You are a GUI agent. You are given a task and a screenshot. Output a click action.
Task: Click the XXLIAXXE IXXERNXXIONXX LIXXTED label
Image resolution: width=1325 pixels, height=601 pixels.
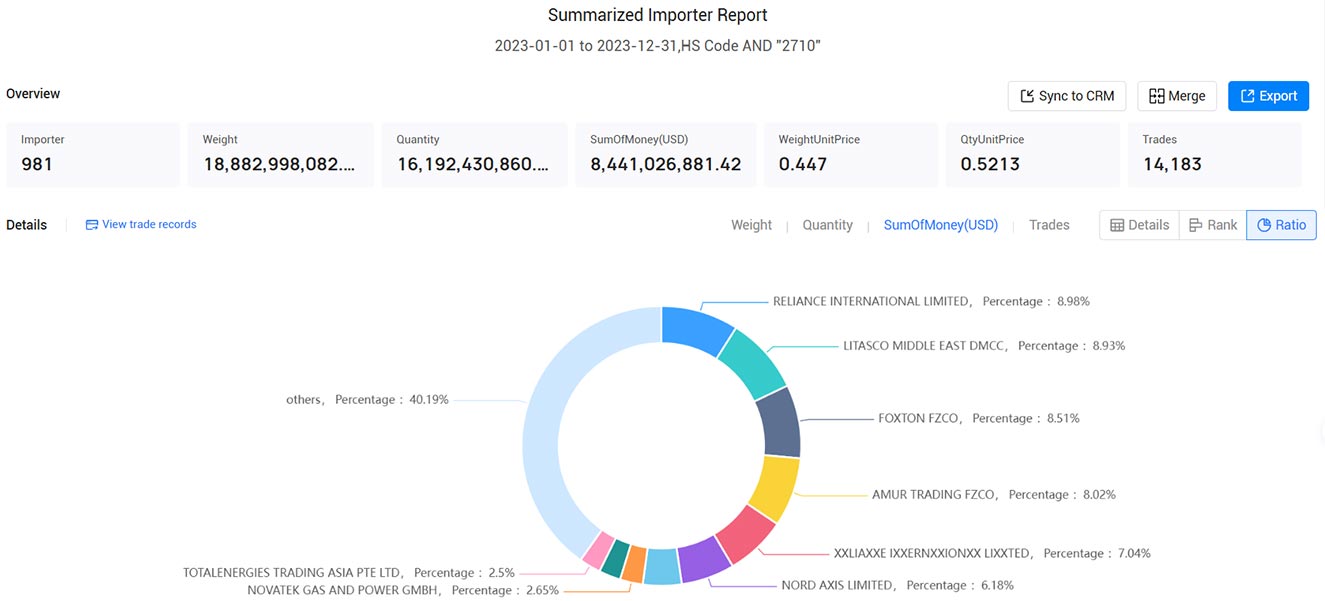click(992, 553)
